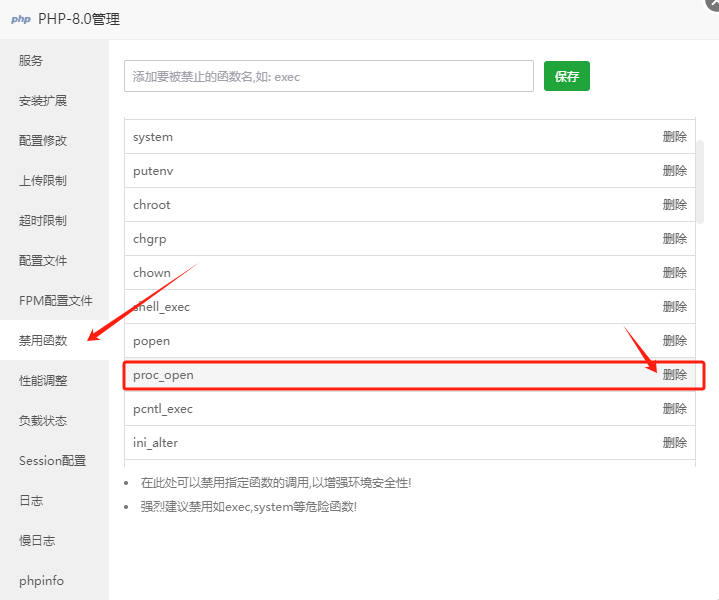Click the function name input field
Screen dimensions: 719x600
(x=328, y=76)
